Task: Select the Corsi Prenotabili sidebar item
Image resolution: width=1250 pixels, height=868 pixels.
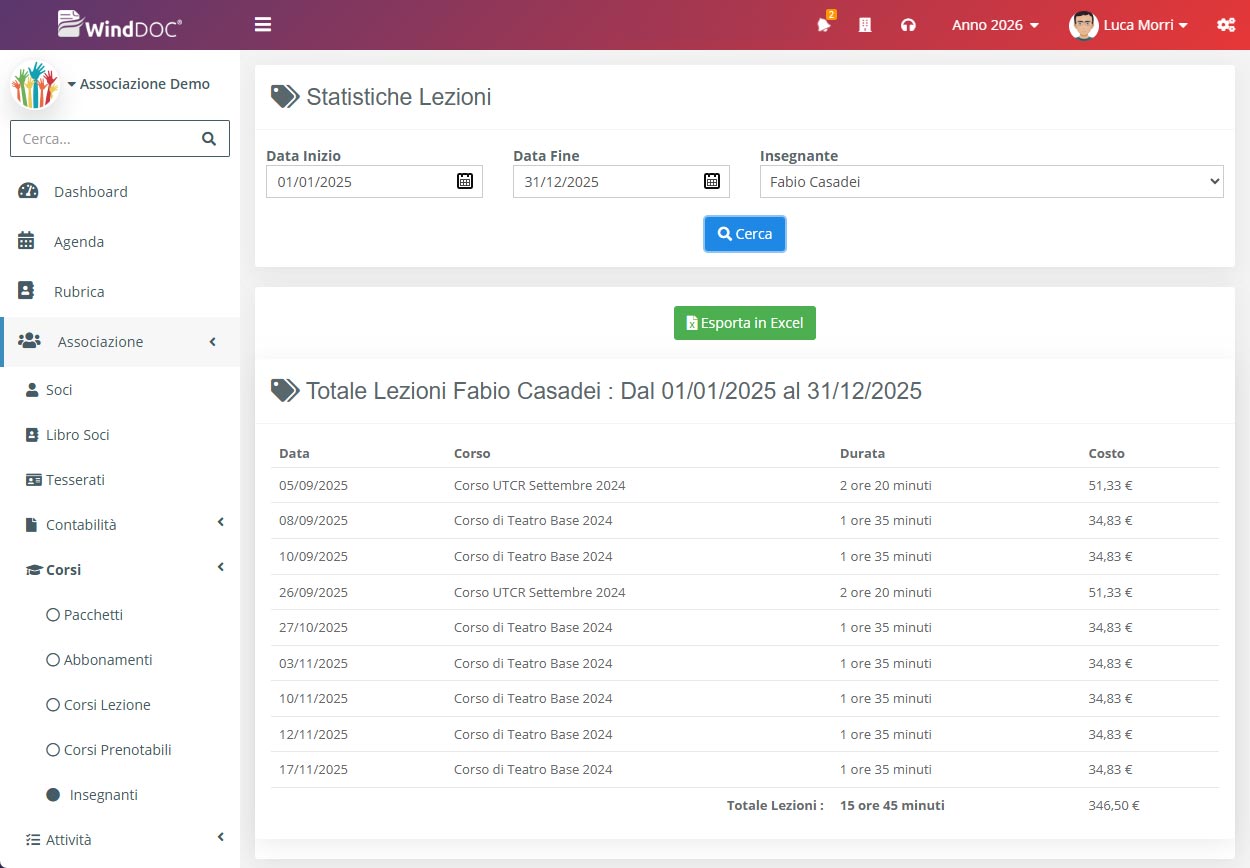Action: (117, 750)
